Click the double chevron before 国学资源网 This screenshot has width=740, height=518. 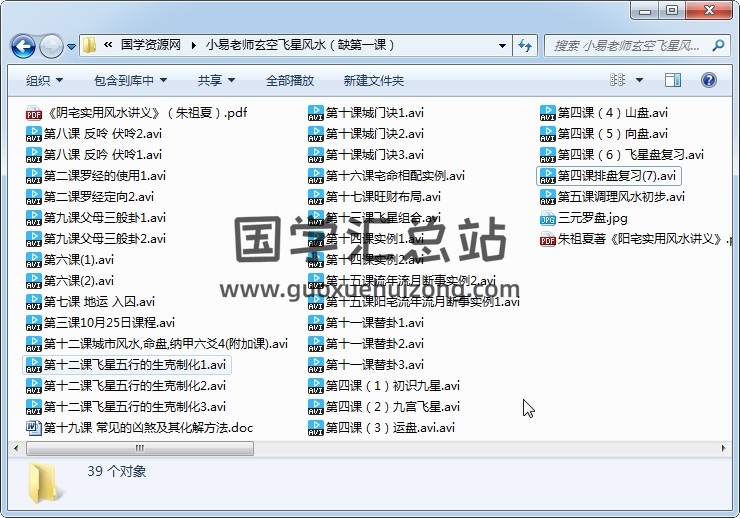pos(108,45)
